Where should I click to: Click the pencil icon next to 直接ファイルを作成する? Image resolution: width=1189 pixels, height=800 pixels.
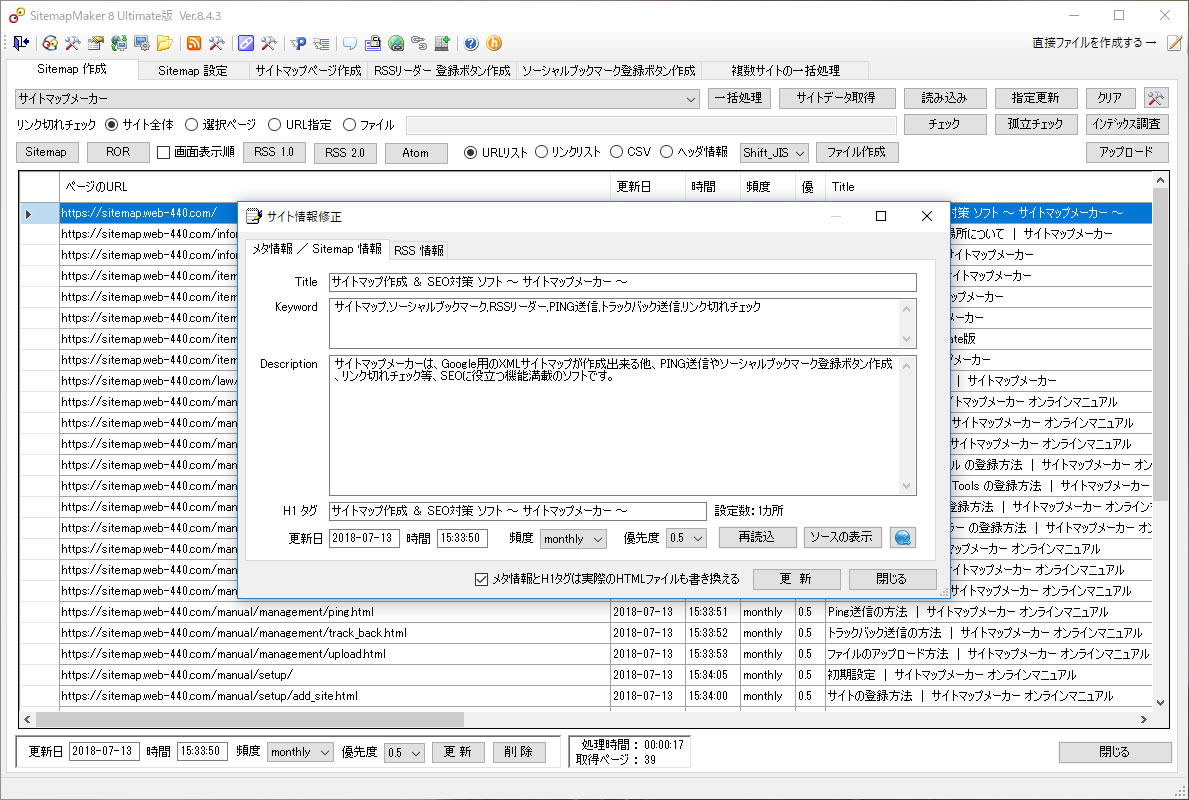pyautogui.click(x=1174, y=43)
